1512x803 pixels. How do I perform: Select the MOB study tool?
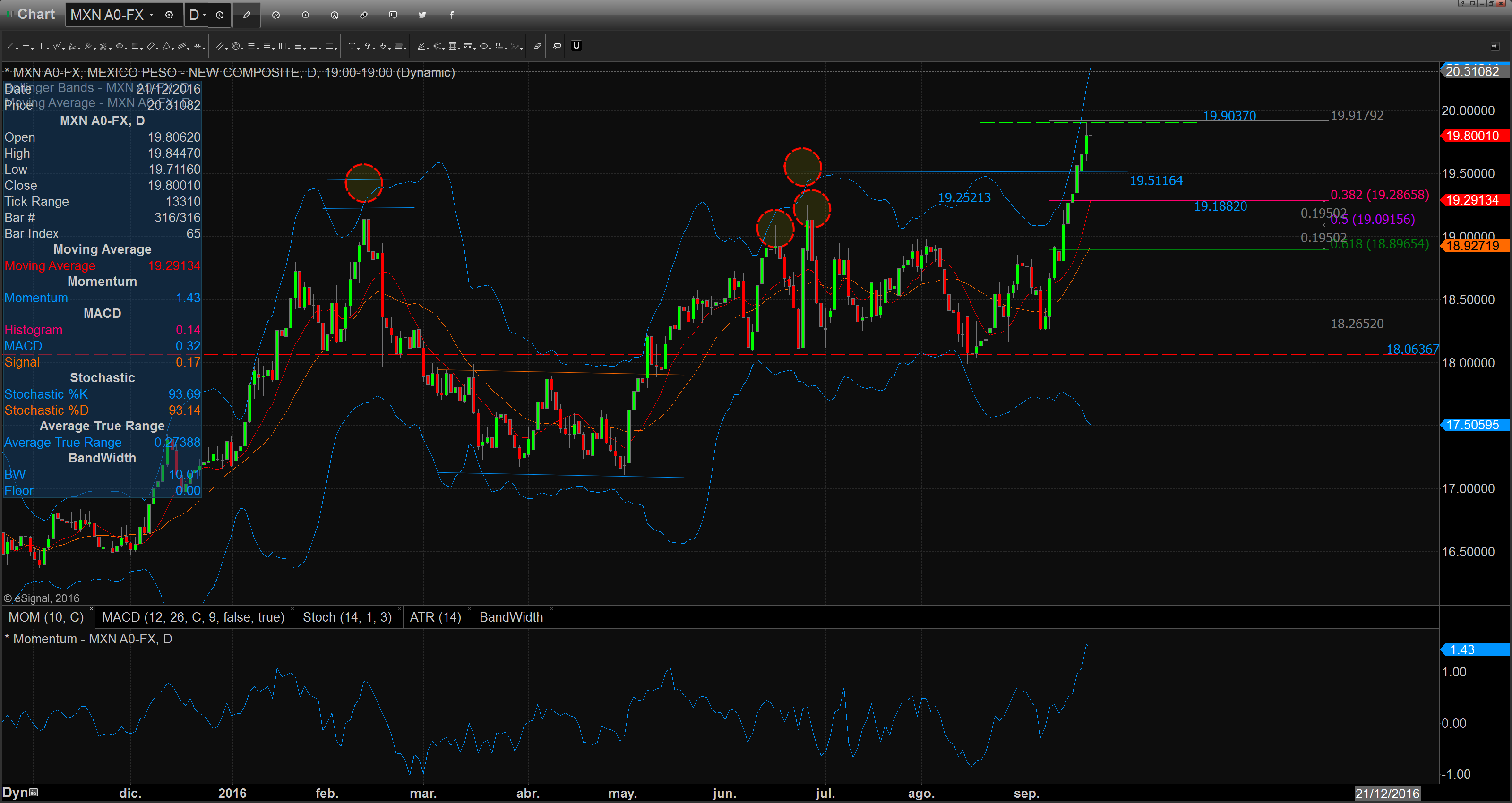(x=468, y=46)
